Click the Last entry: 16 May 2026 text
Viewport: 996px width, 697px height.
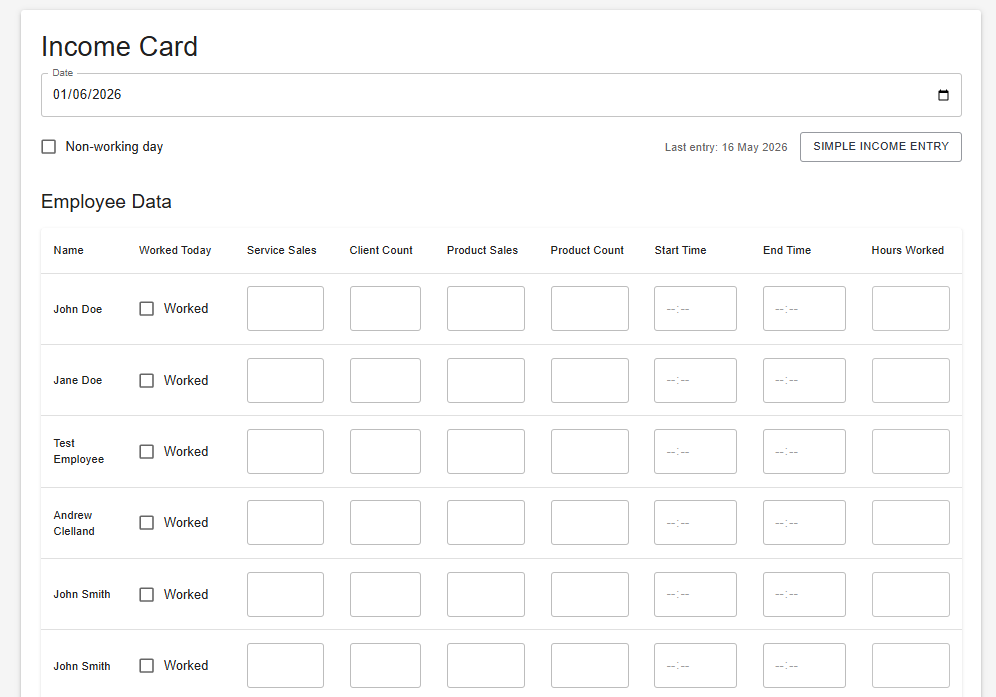[x=726, y=147]
